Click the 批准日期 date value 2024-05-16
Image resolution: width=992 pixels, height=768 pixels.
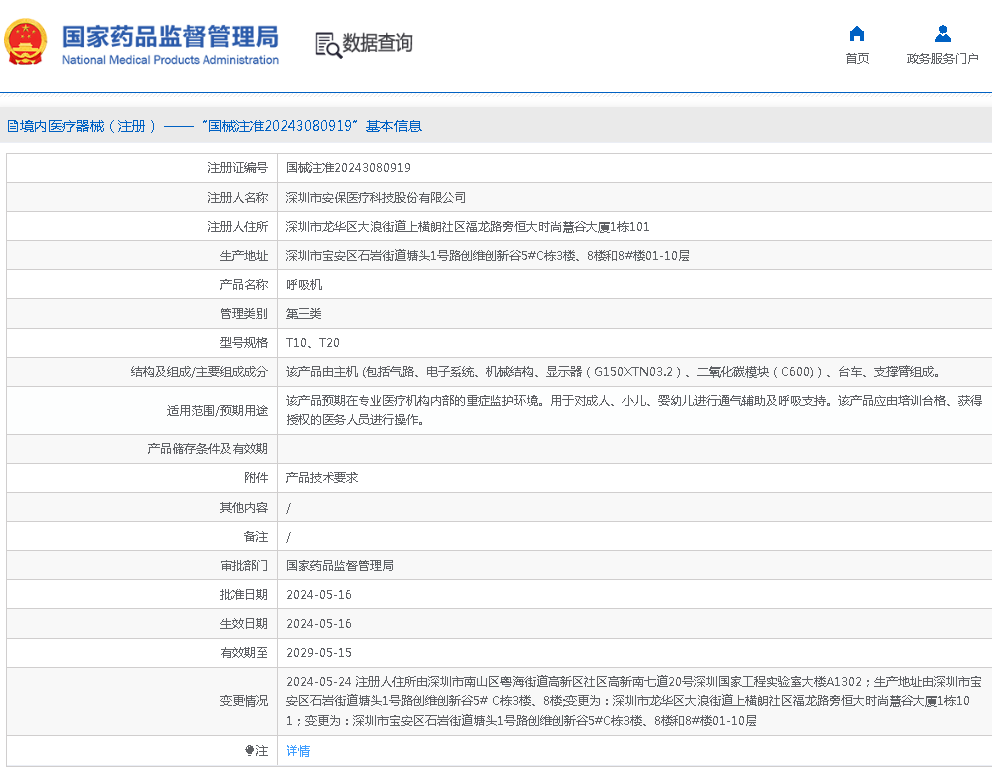(x=317, y=594)
